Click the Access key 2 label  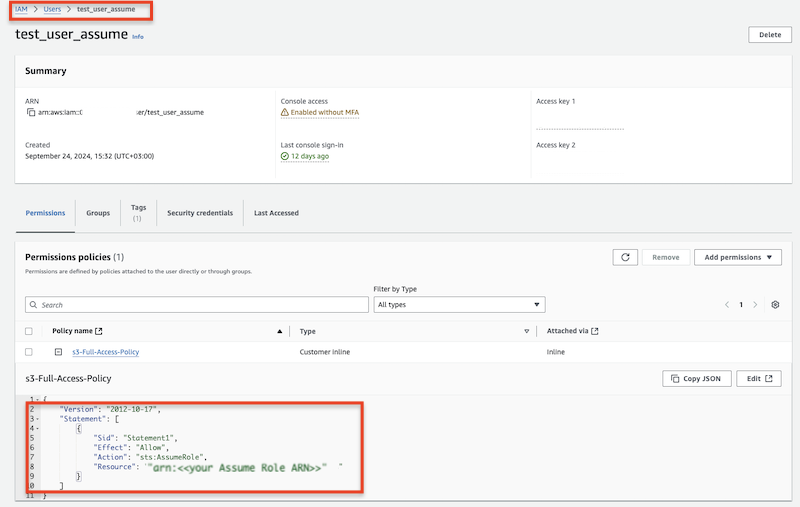tap(556, 145)
